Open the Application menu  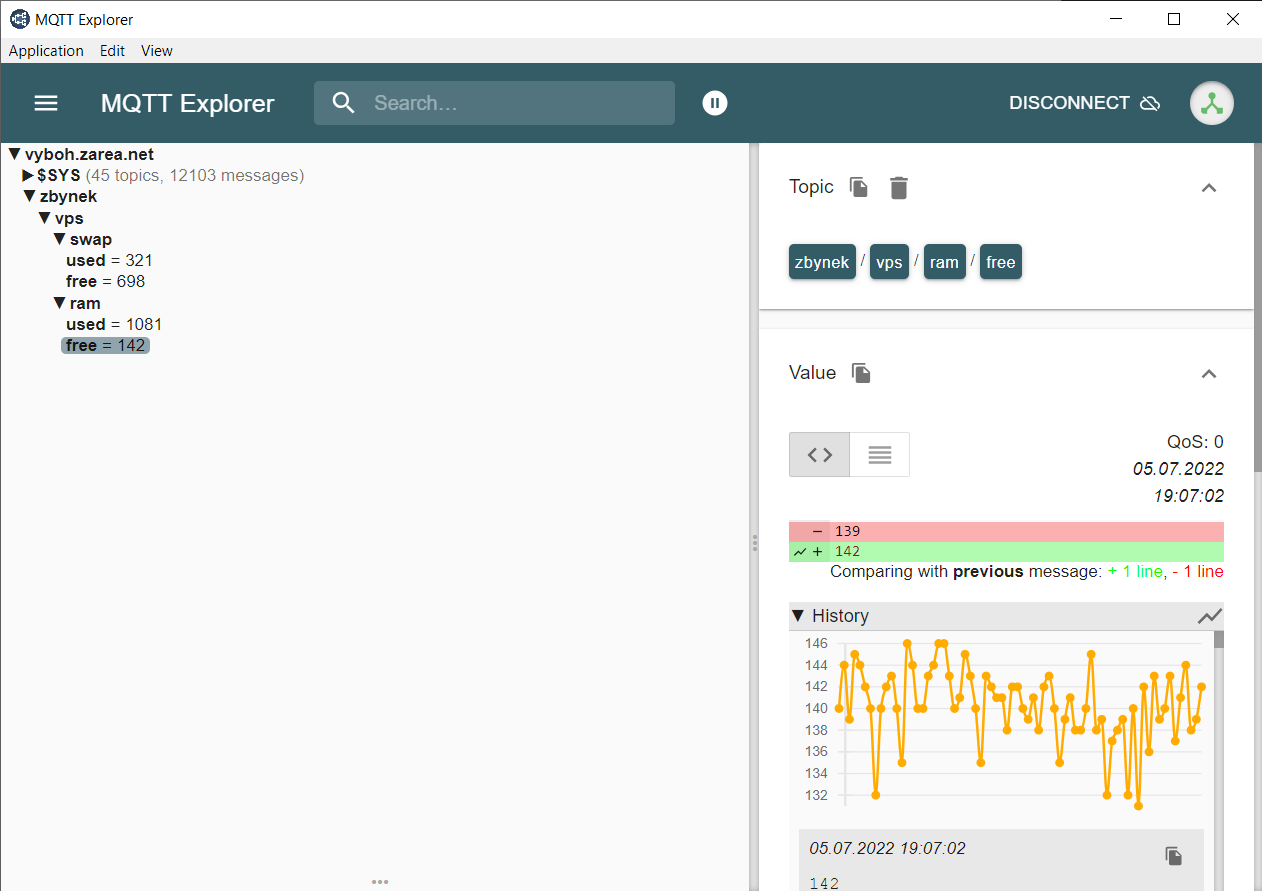click(46, 51)
